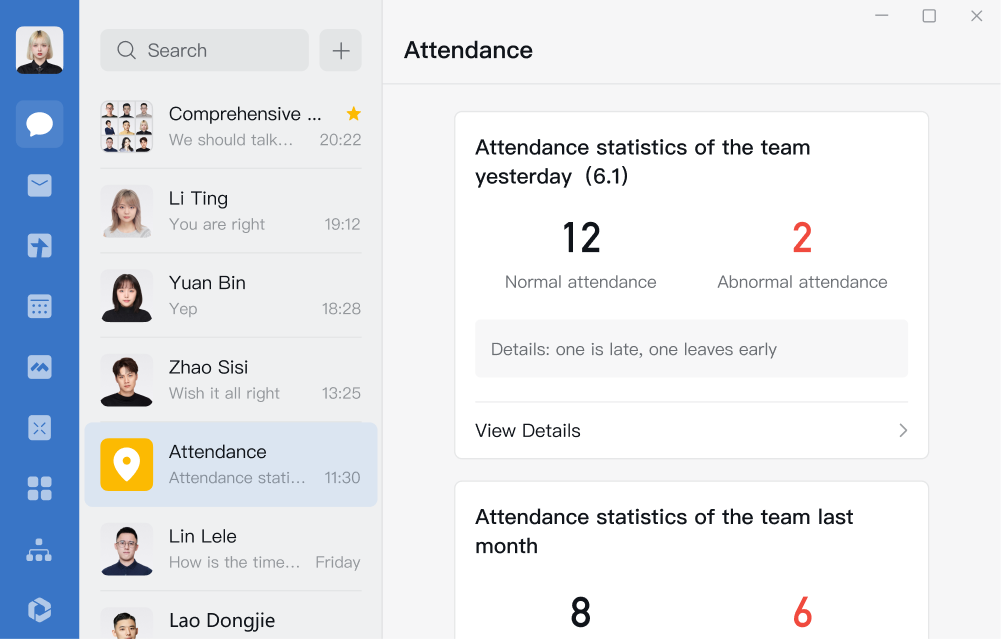The height and width of the screenshot is (639, 1001).
Task: Open the Li Ting conversation
Action: tap(231, 211)
